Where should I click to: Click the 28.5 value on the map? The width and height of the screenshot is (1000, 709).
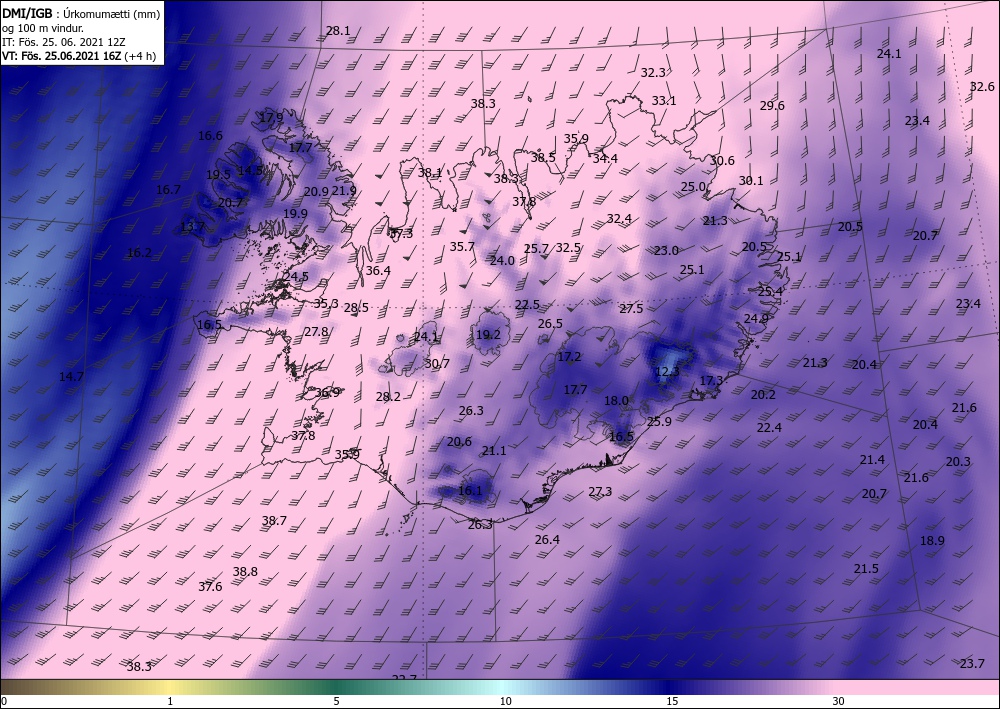pyautogui.click(x=356, y=308)
